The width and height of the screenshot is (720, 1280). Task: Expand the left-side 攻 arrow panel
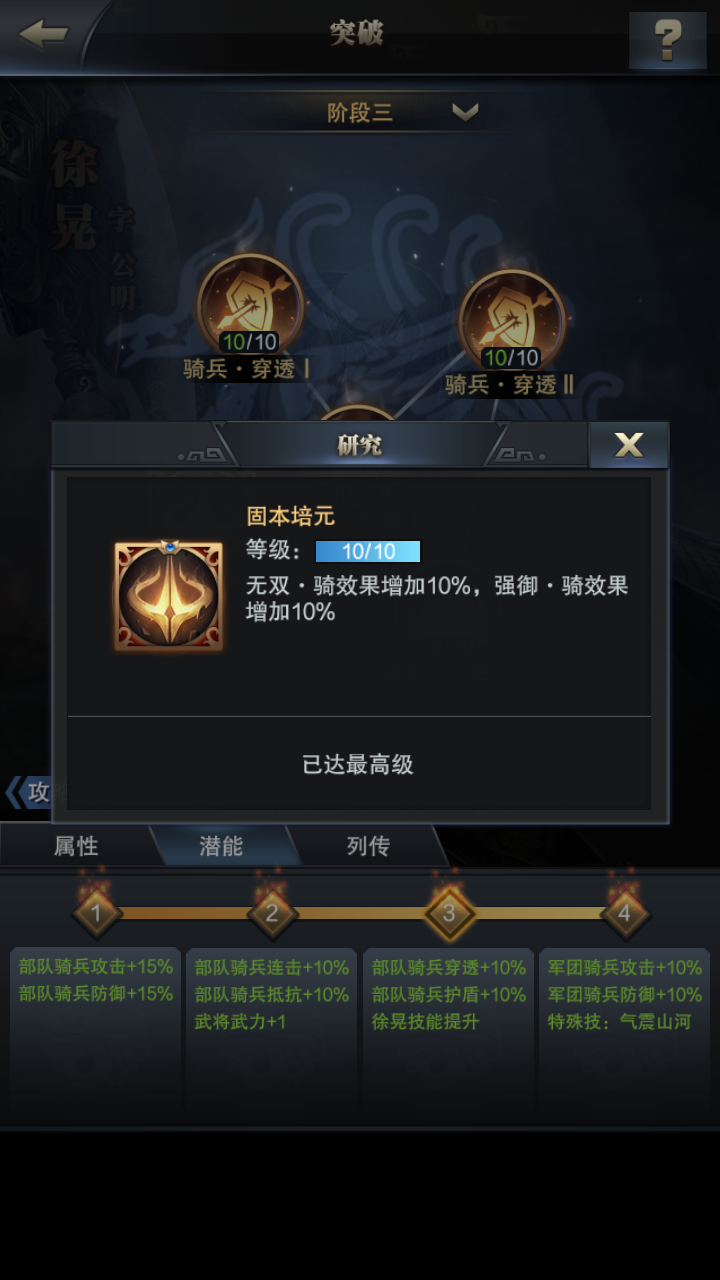pyautogui.click(x=27, y=792)
